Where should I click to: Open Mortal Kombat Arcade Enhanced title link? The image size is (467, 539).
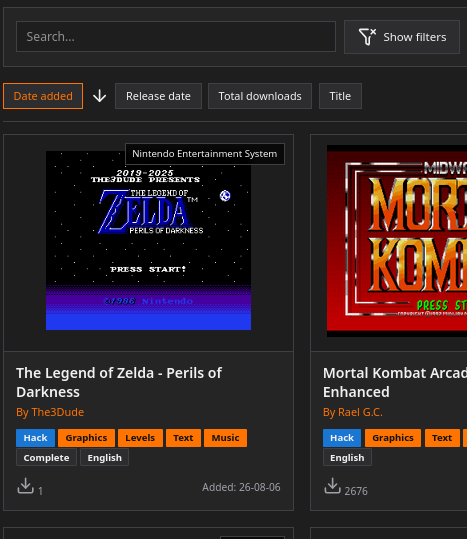395,382
